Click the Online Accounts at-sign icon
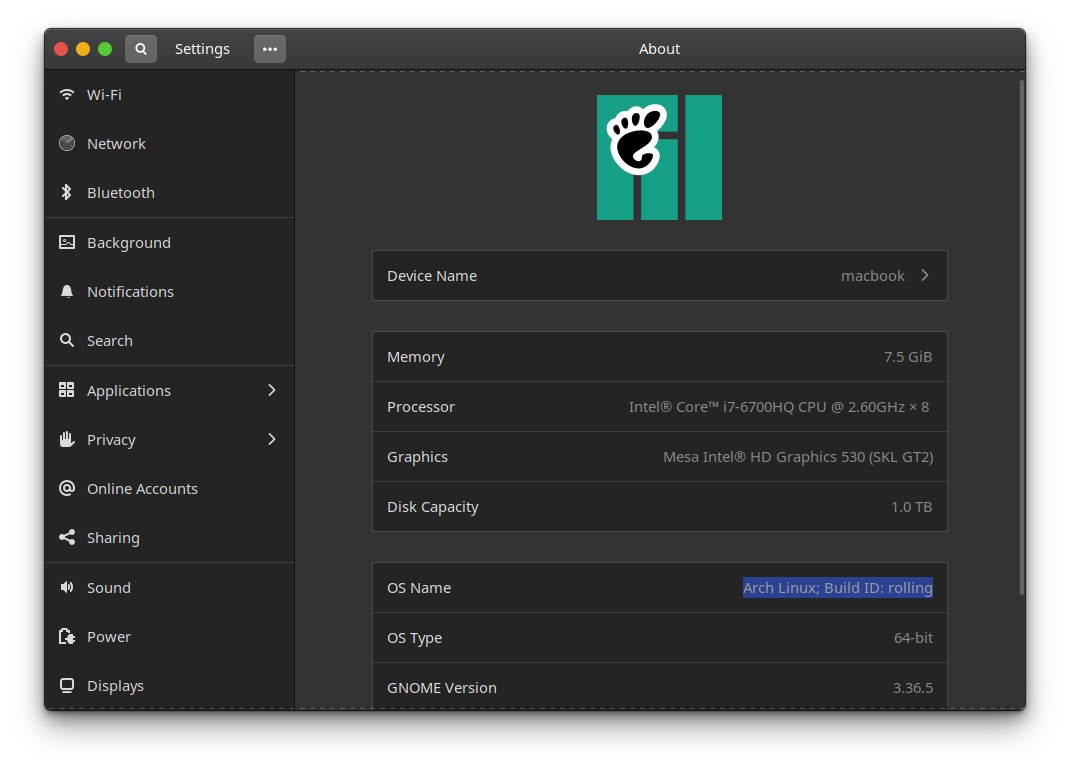1070x771 pixels. [x=67, y=488]
